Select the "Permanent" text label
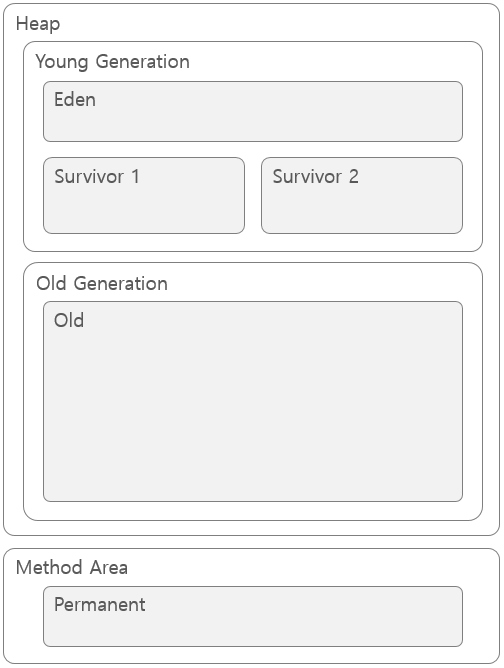The height and width of the screenshot is (668, 504). click(x=100, y=605)
